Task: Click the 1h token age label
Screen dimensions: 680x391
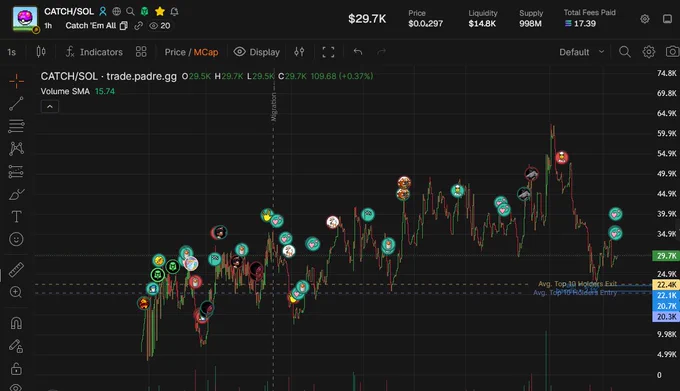Action: pyautogui.click(x=48, y=26)
